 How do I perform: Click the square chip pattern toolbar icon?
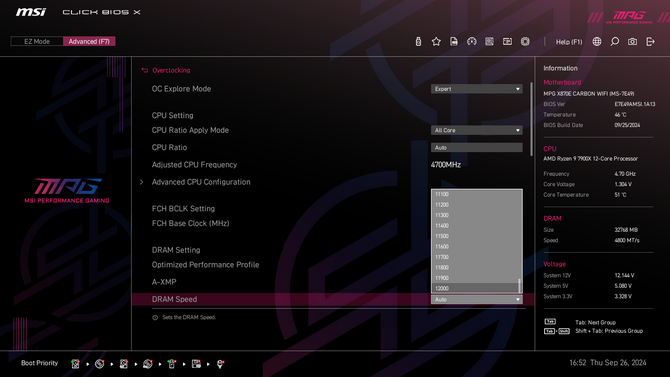click(489, 41)
